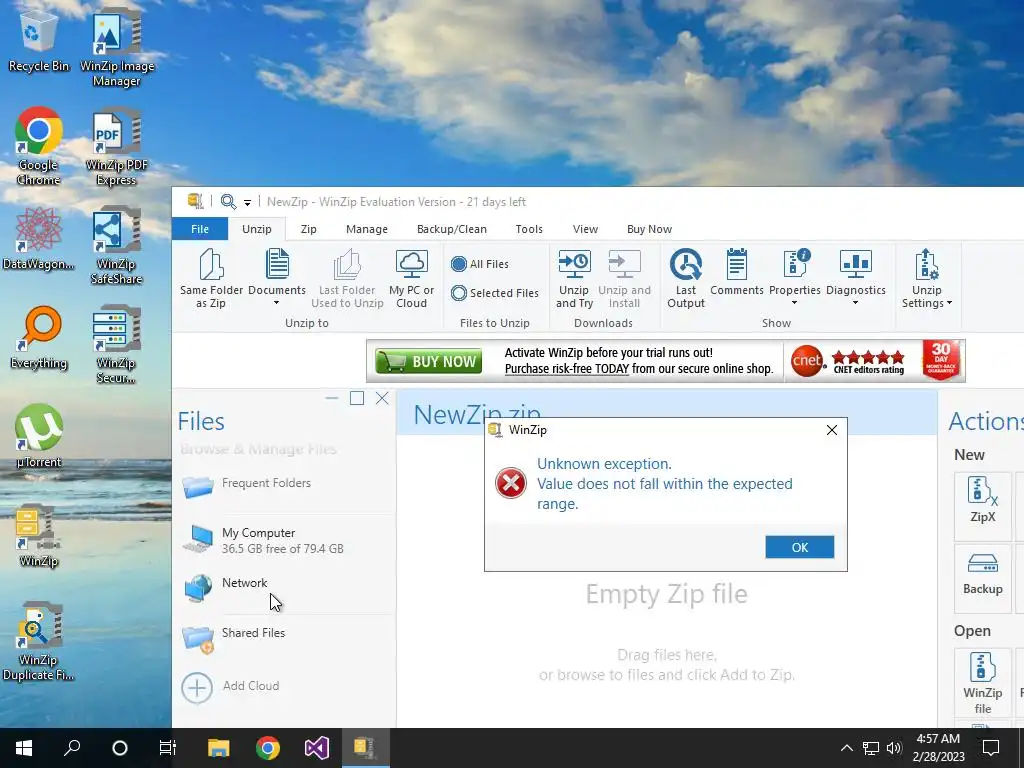
Task: Minimize the Files pane
Action: (x=332, y=398)
